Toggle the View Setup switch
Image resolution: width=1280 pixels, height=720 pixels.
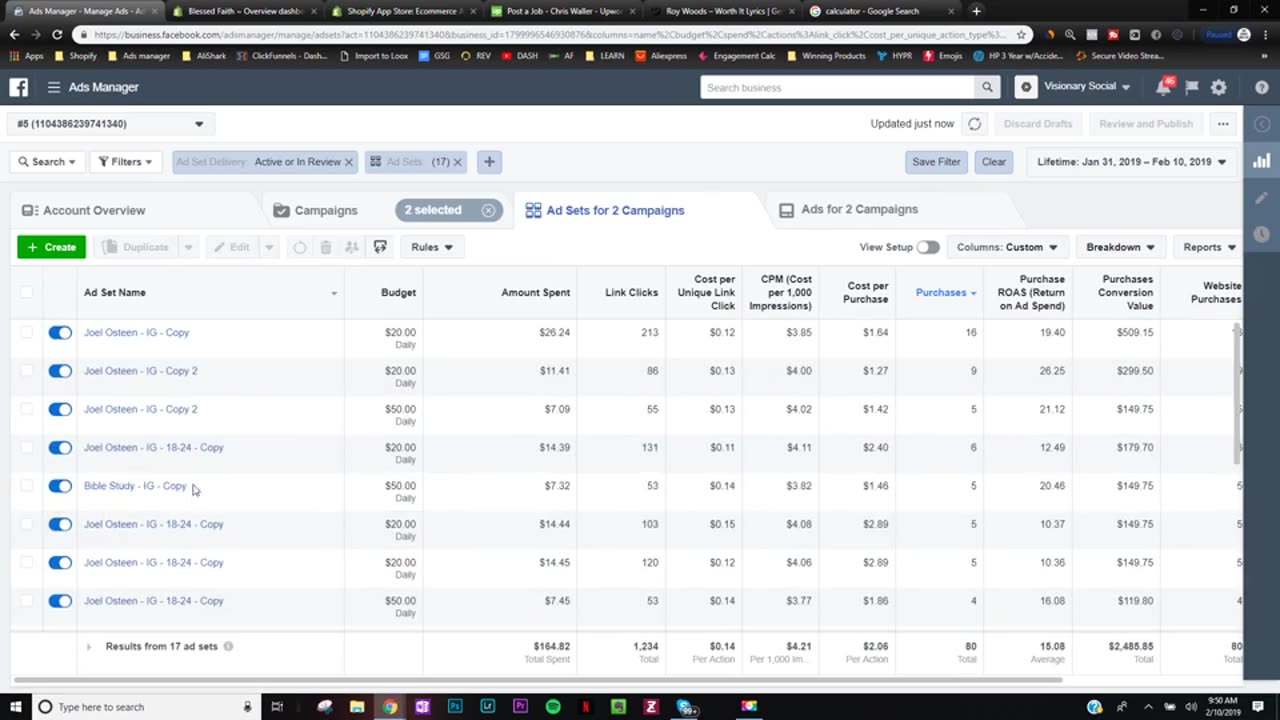(928, 247)
